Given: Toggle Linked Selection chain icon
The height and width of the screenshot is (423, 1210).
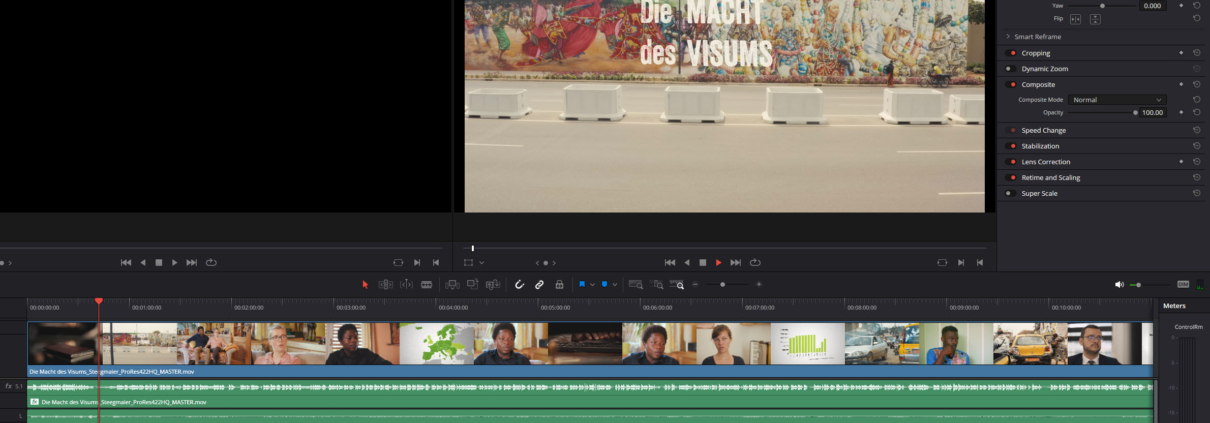Looking at the screenshot, I should [x=539, y=285].
